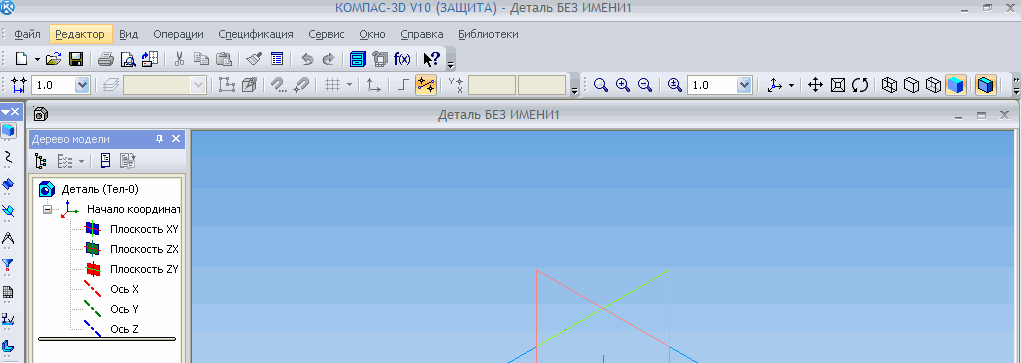This screenshot has height=363, width=1021.
Task: Activate the pan move arrows icon
Action: (x=815, y=85)
